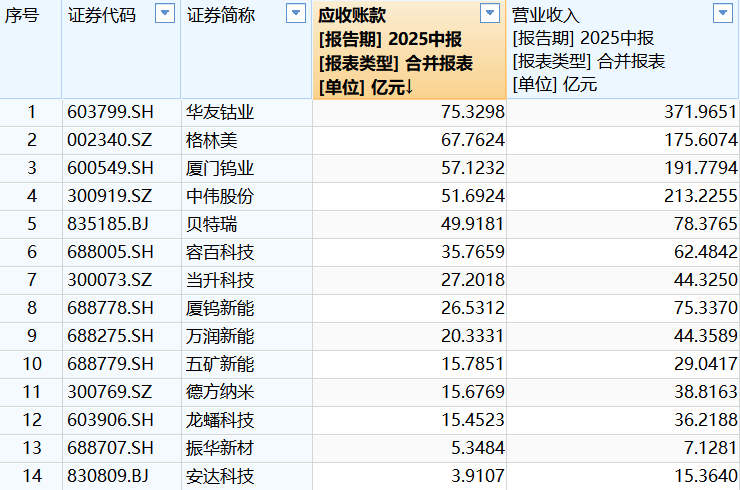Select the 厦门钨业 name cell
Image resolution: width=740 pixels, height=490 pixels.
[x=220, y=168]
